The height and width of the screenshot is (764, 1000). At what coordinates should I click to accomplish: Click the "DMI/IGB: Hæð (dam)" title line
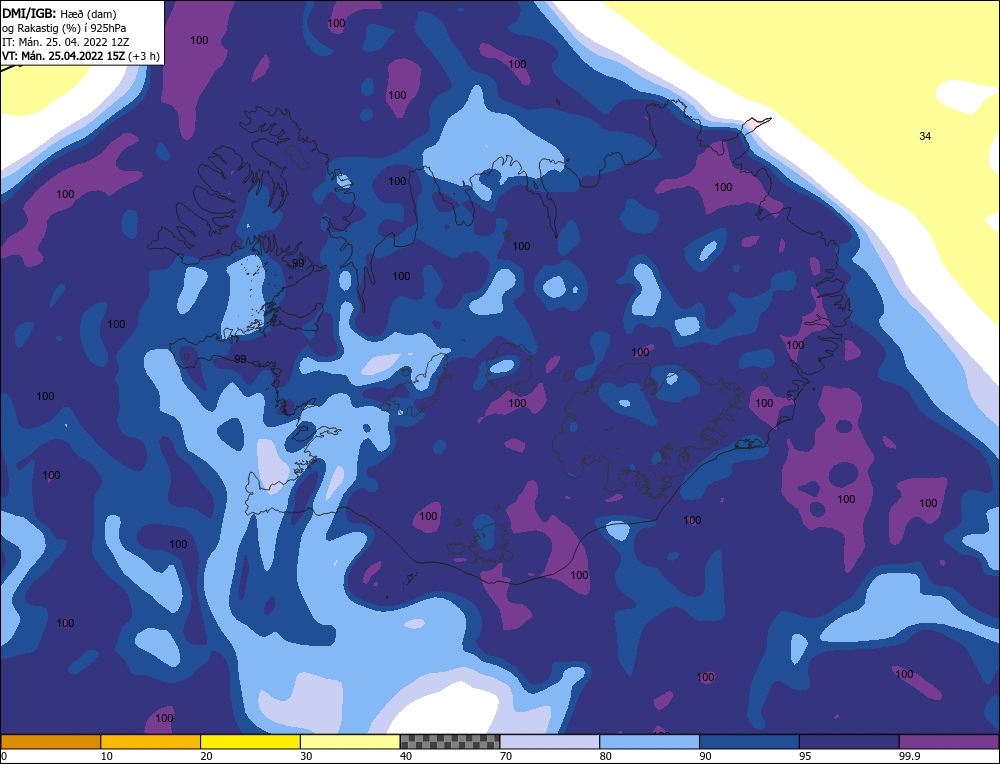tap(59, 12)
